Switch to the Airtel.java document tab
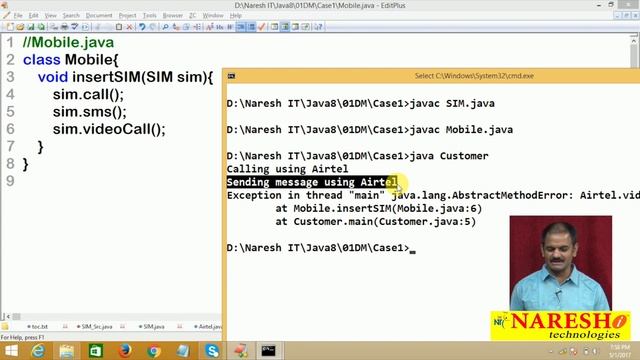This screenshot has width=640, height=360. (x=208, y=327)
